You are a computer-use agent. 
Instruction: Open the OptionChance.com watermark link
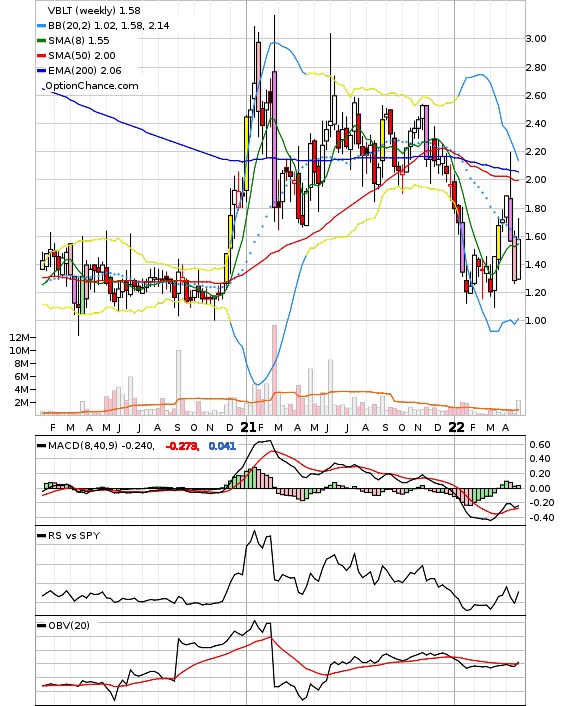(x=91, y=86)
